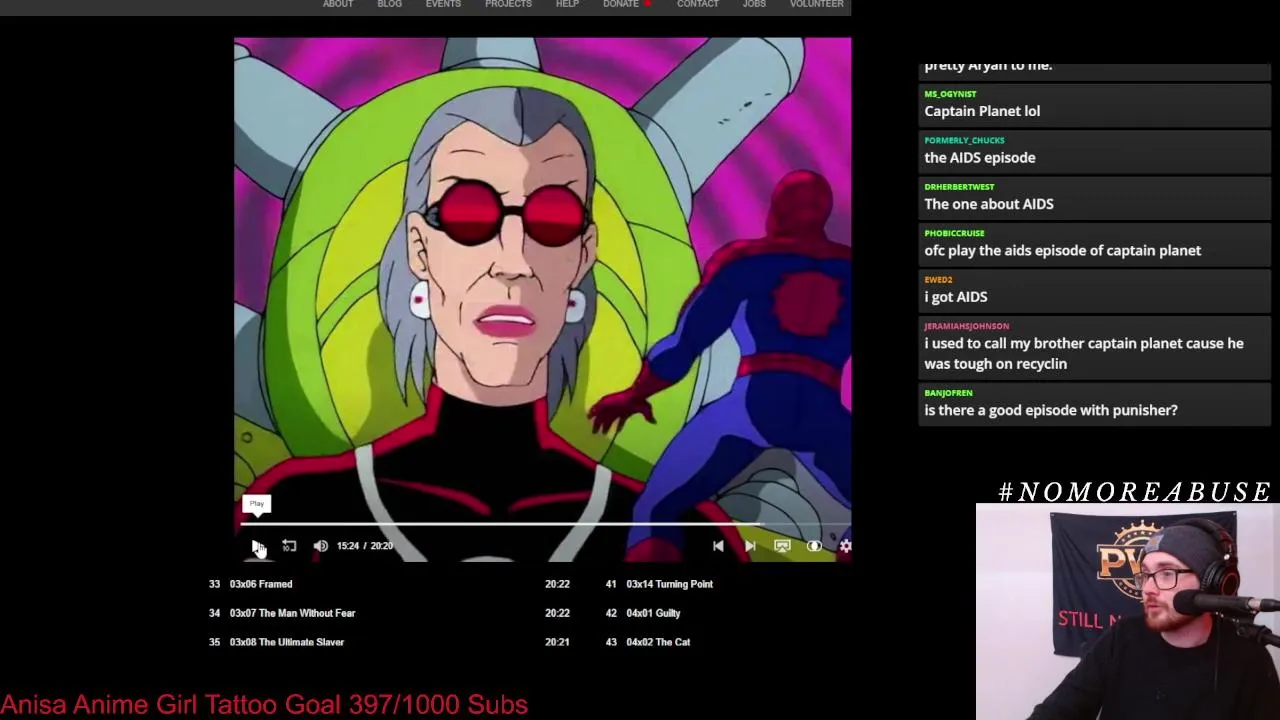Click chat username EWED2
The image size is (1280, 720).
pyautogui.click(x=938, y=280)
